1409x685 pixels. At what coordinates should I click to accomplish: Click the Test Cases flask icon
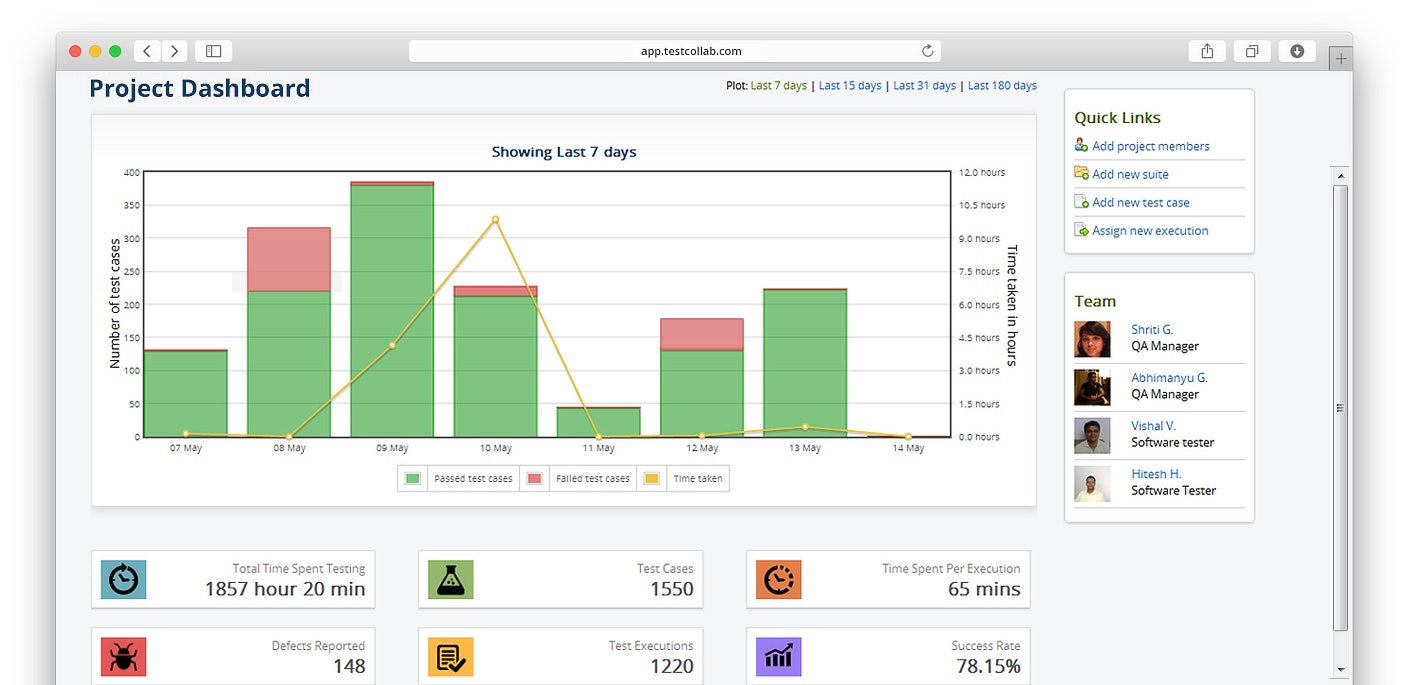pyautogui.click(x=451, y=579)
